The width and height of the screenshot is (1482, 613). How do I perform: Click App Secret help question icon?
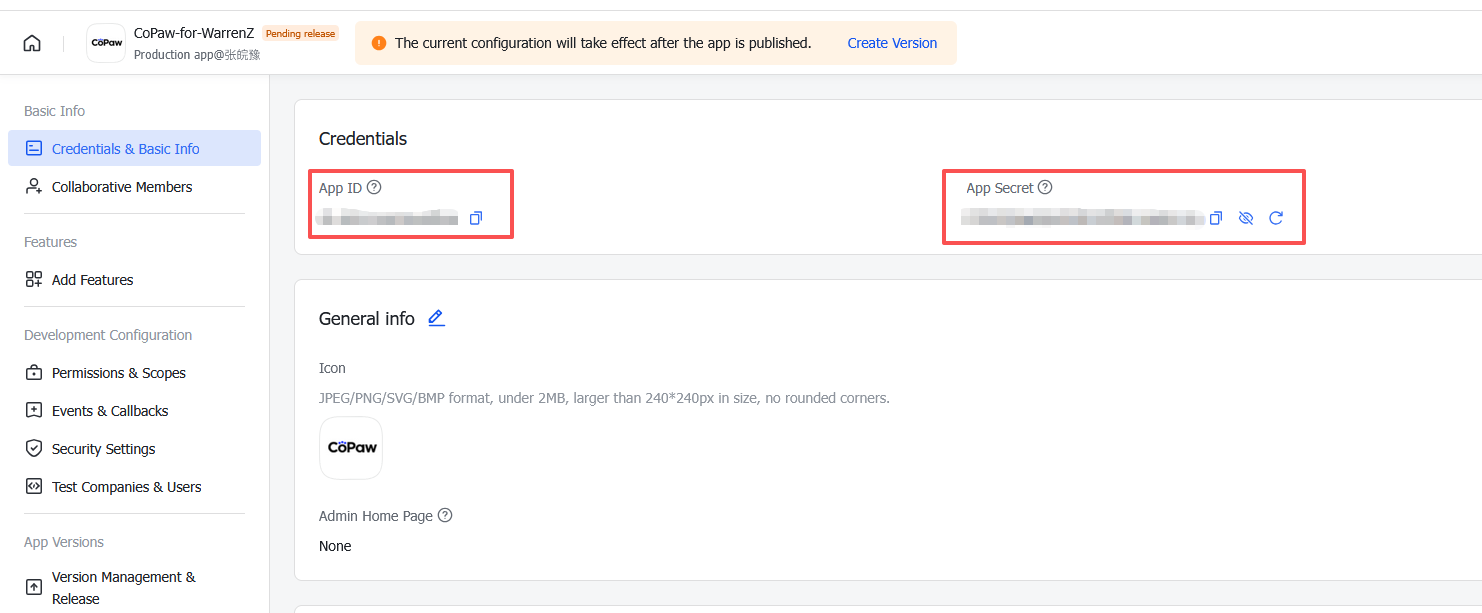pyautogui.click(x=1045, y=187)
